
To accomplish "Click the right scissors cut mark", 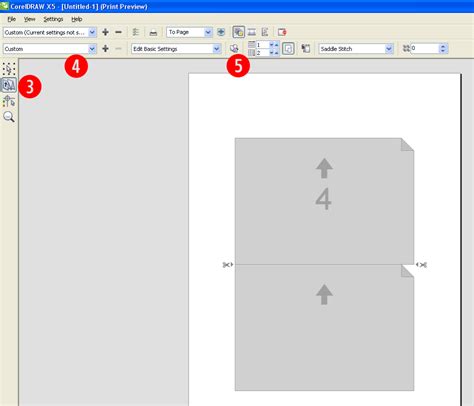I will [421, 265].
